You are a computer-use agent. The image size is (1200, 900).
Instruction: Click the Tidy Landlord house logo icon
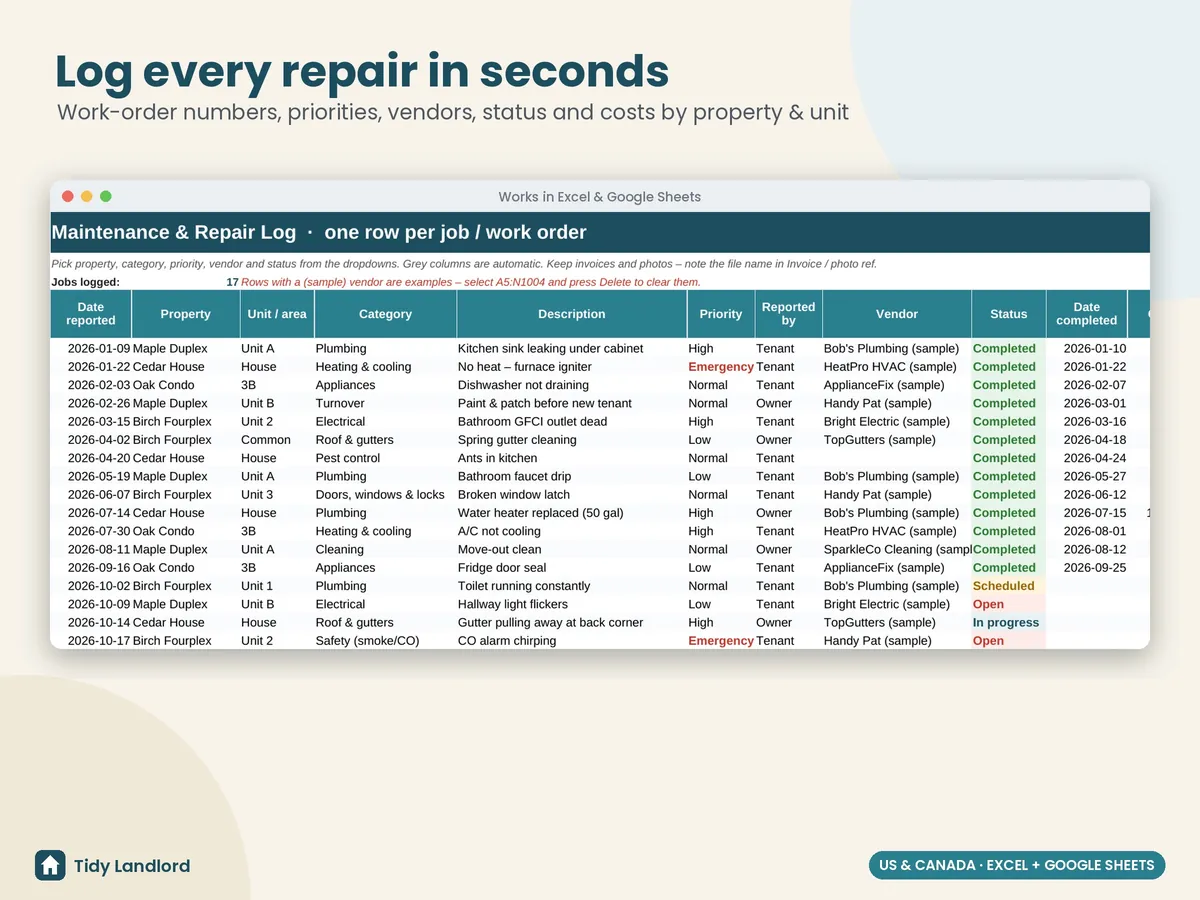click(x=50, y=865)
